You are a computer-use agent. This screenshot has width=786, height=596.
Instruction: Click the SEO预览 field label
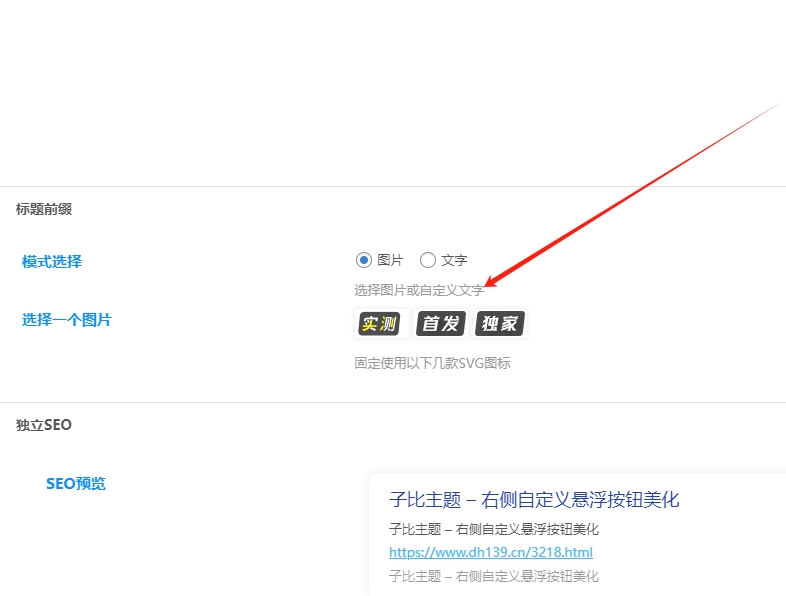[76, 484]
